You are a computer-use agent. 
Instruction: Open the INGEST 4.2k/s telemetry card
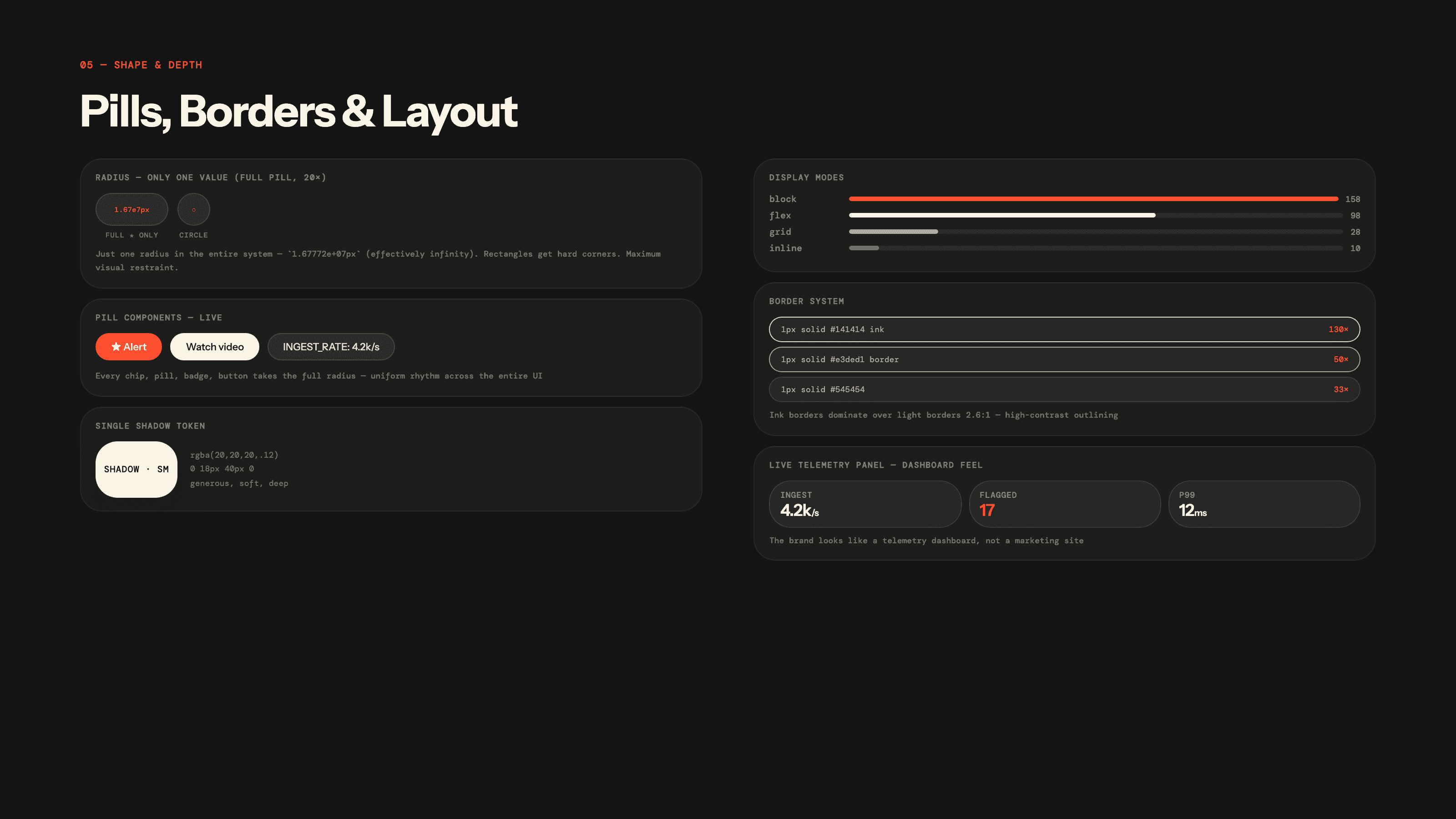pos(865,504)
